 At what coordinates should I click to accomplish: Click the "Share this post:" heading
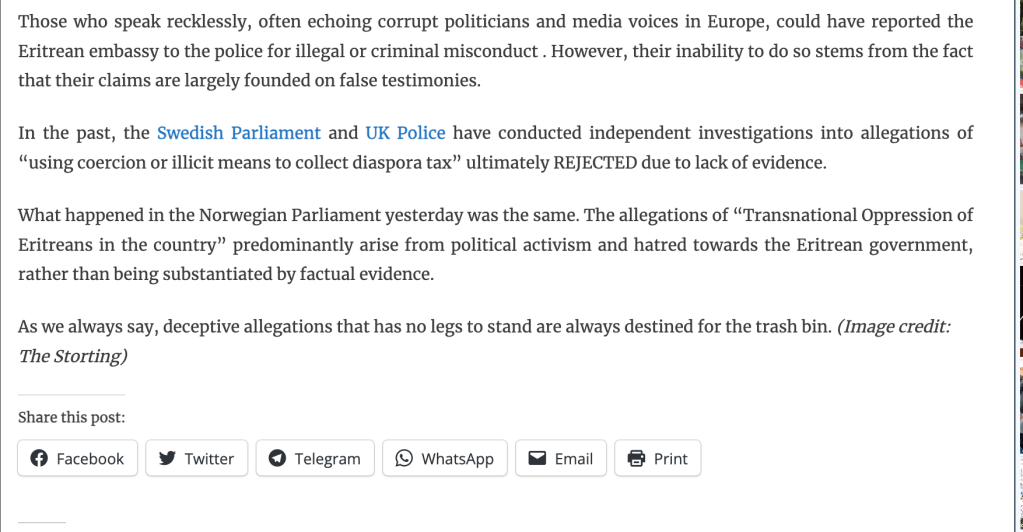point(72,417)
